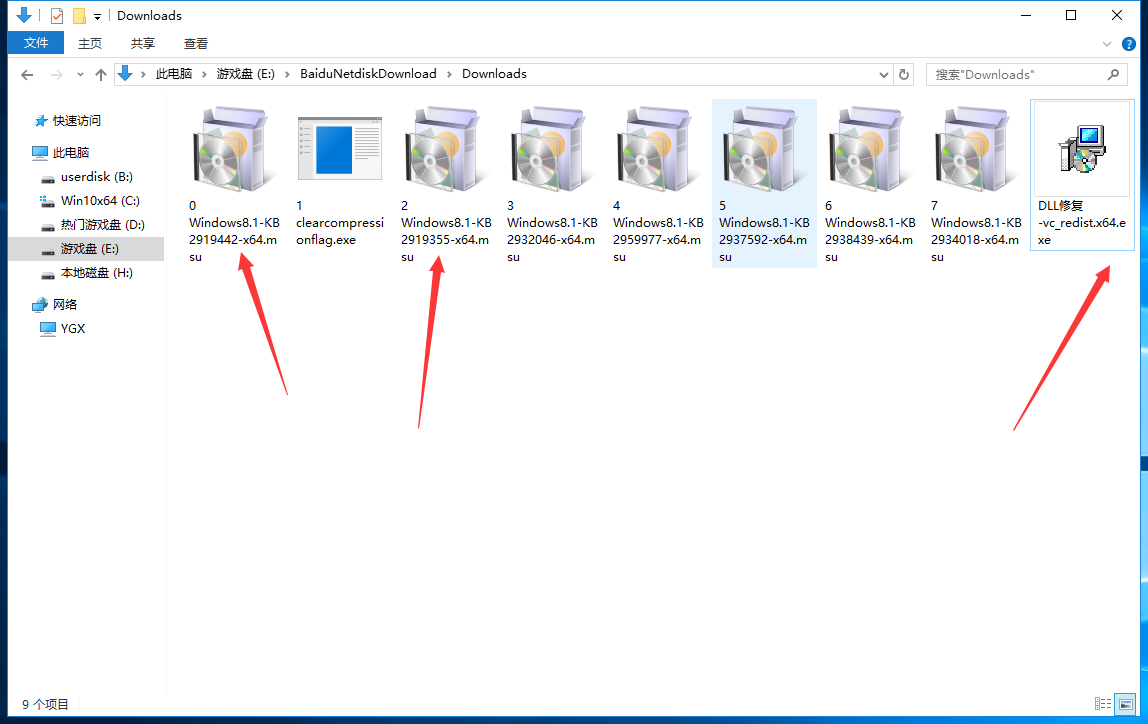1148x724 pixels.
Task: Open the address bar history dropdown
Action: point(884,74)
